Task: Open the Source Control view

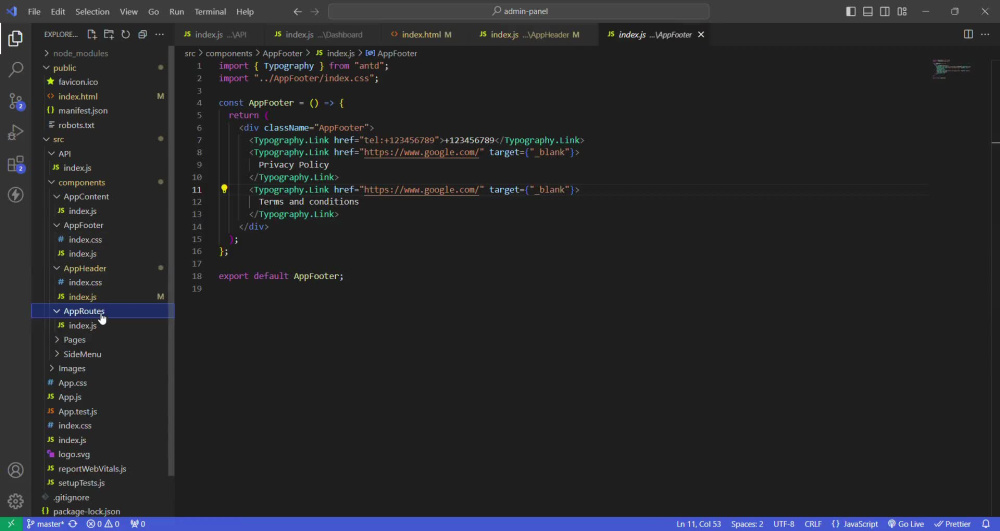Action: click(16, 101)
